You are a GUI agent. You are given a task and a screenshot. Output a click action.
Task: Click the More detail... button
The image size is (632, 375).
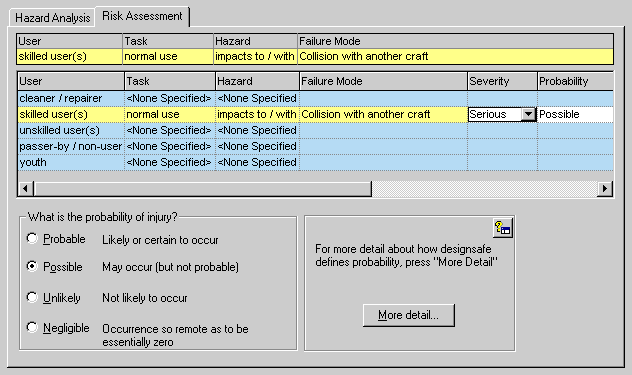click(409, 315)
